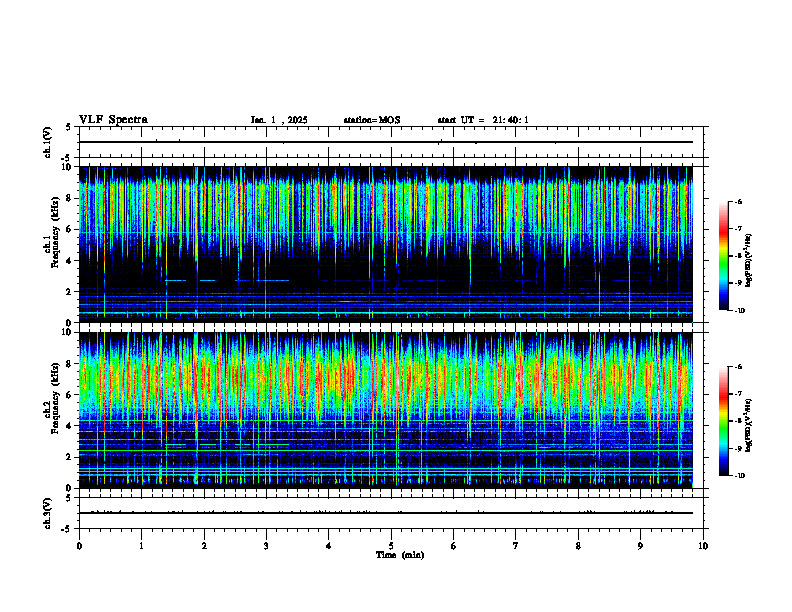Screen dimensions: 792x612
Task: Click the time axis tick label "4"
Action: (x=329, y=546)
